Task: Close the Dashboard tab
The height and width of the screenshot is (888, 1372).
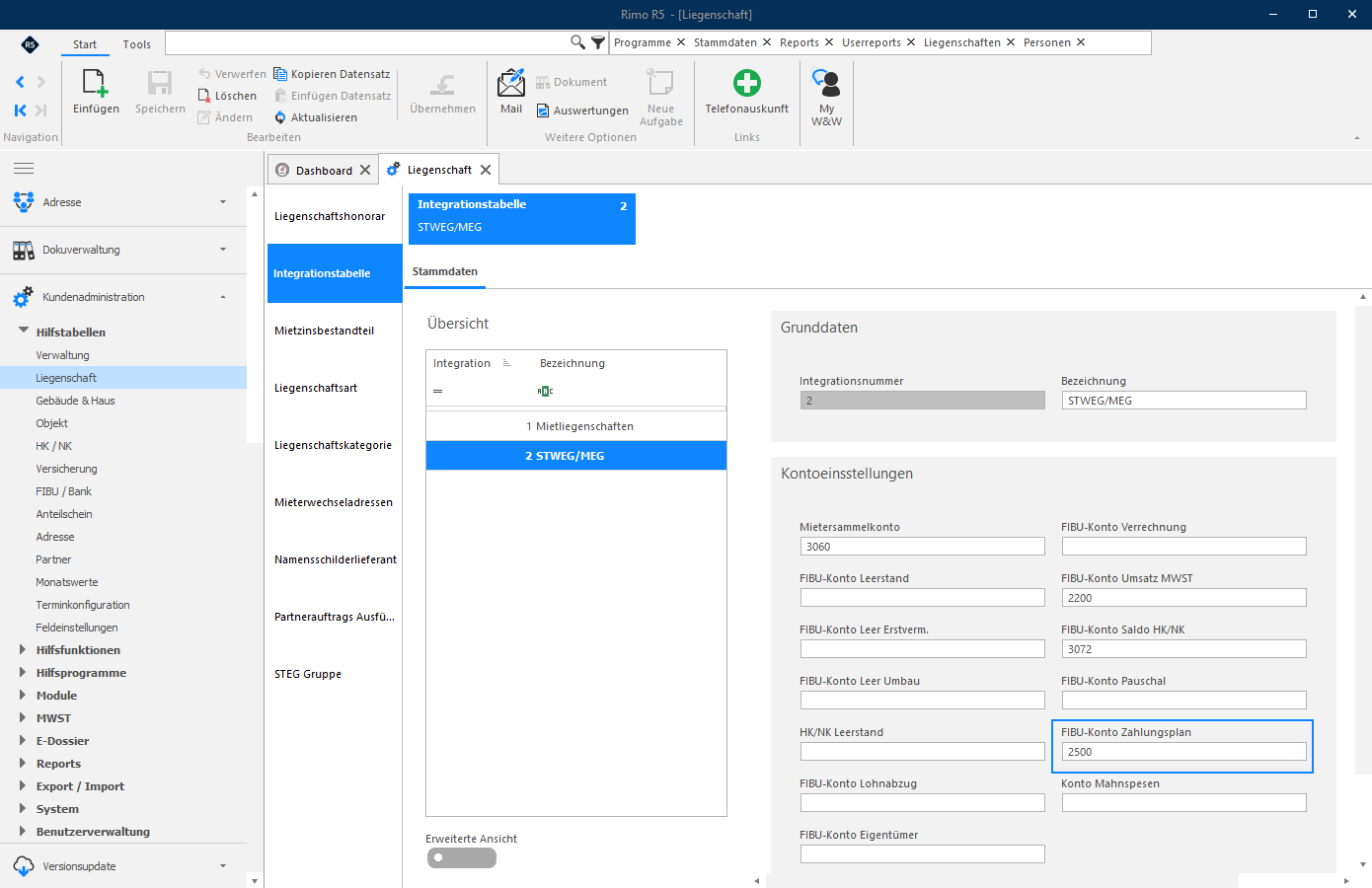Action: [365, 170]
